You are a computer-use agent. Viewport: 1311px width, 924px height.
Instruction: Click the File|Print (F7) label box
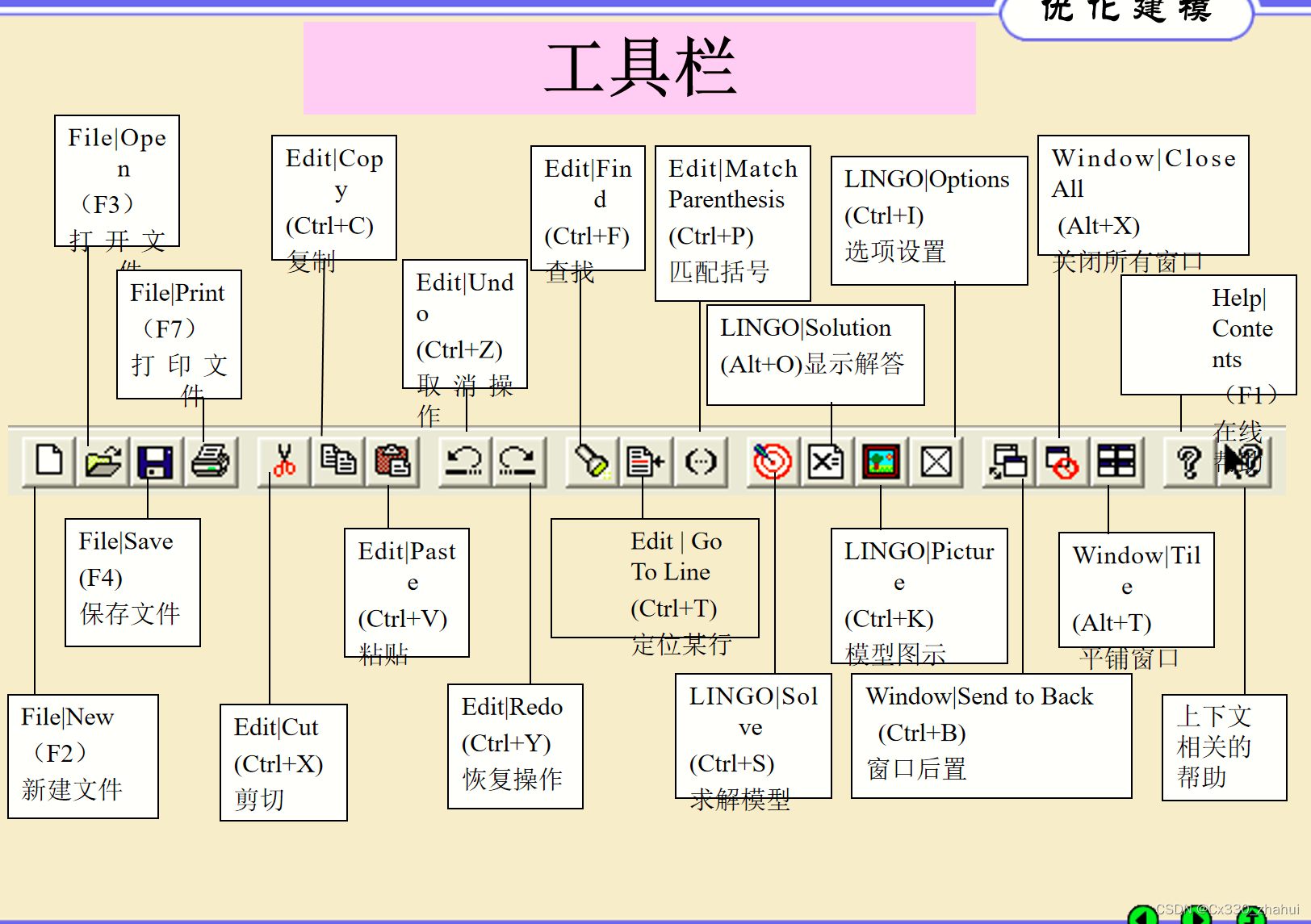point(179,334)
